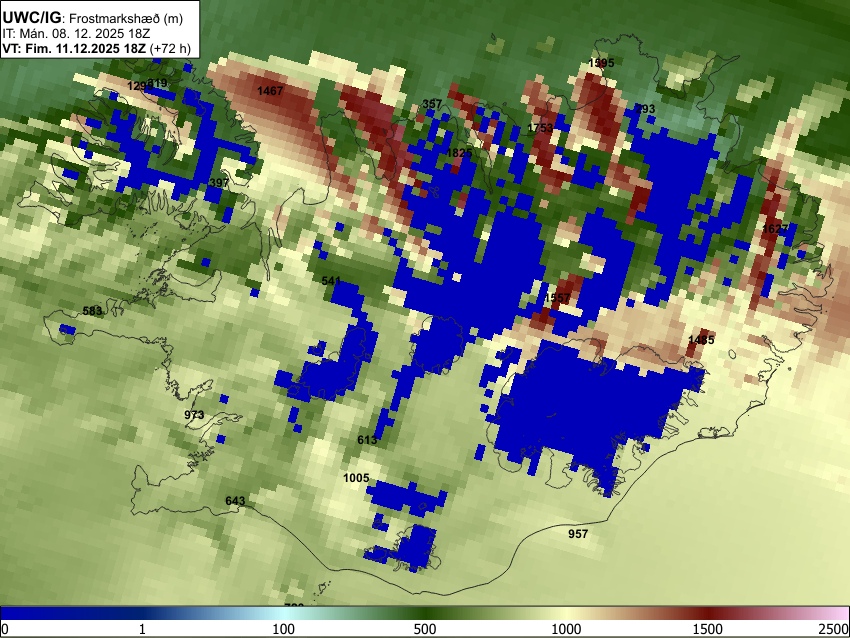Click the color scale label 100
Image resolution: width=850 pixels, height=638 pixels.
284,629
